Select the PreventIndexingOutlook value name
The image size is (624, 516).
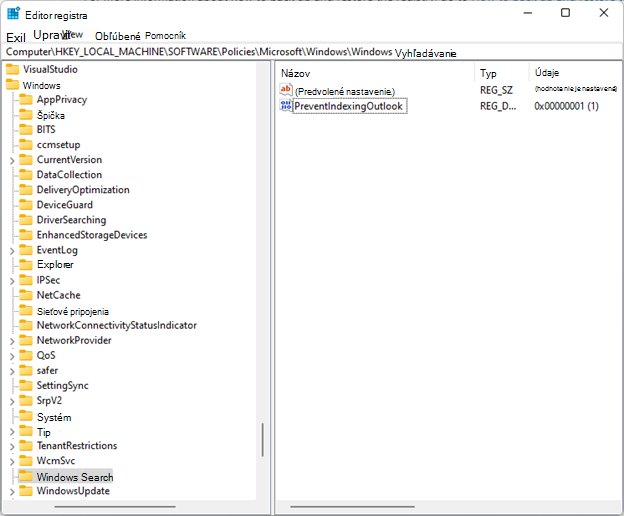pyautogui.click(x=349, y=106)
